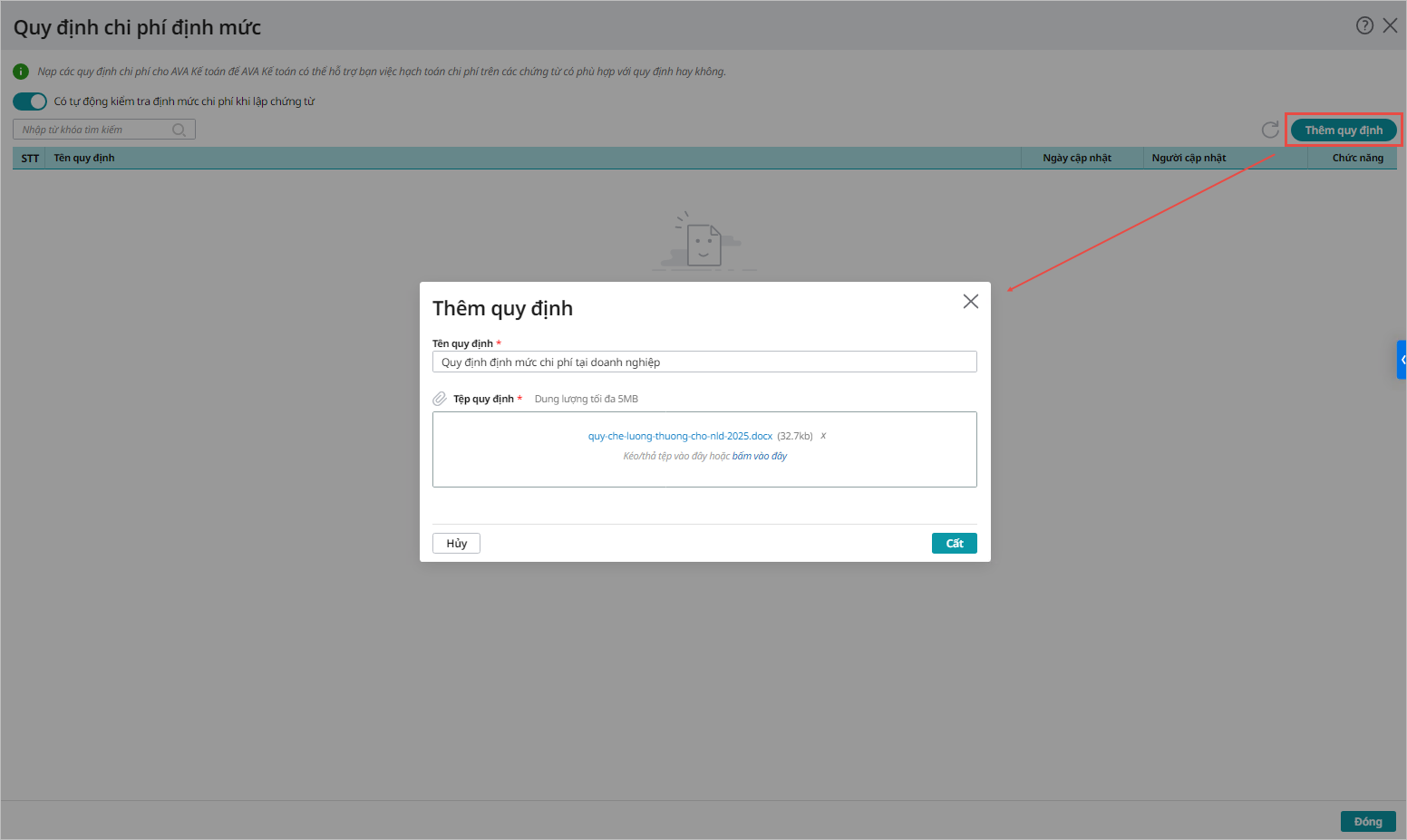
Task: Close the Thêm quy định dialog
Action: pos(970,302)
